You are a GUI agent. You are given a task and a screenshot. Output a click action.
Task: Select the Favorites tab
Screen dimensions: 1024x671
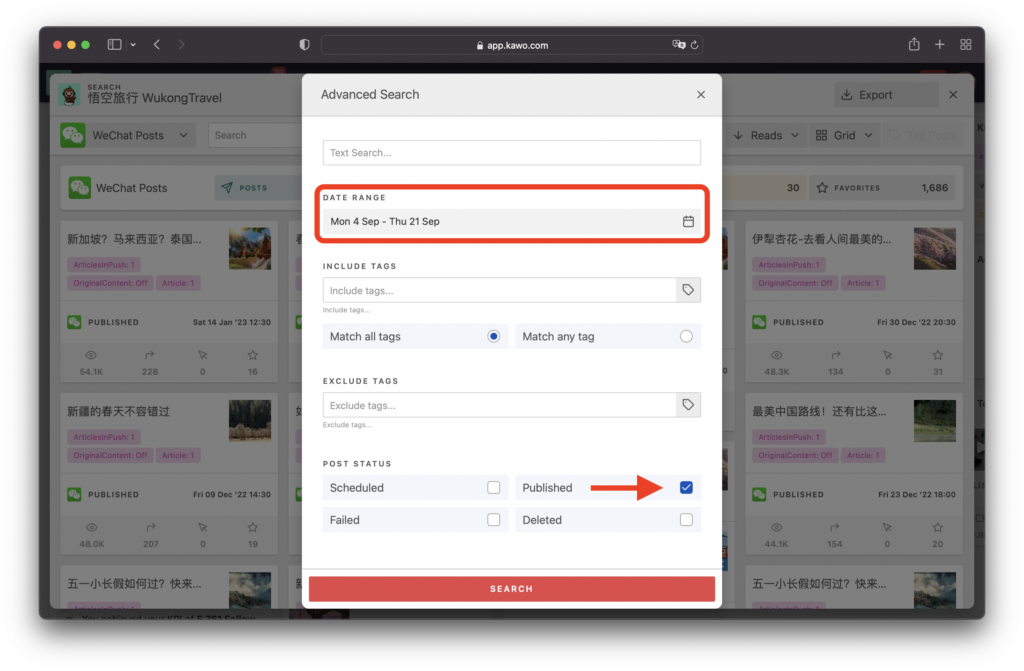pyautogui.click(x=882, y=188)
